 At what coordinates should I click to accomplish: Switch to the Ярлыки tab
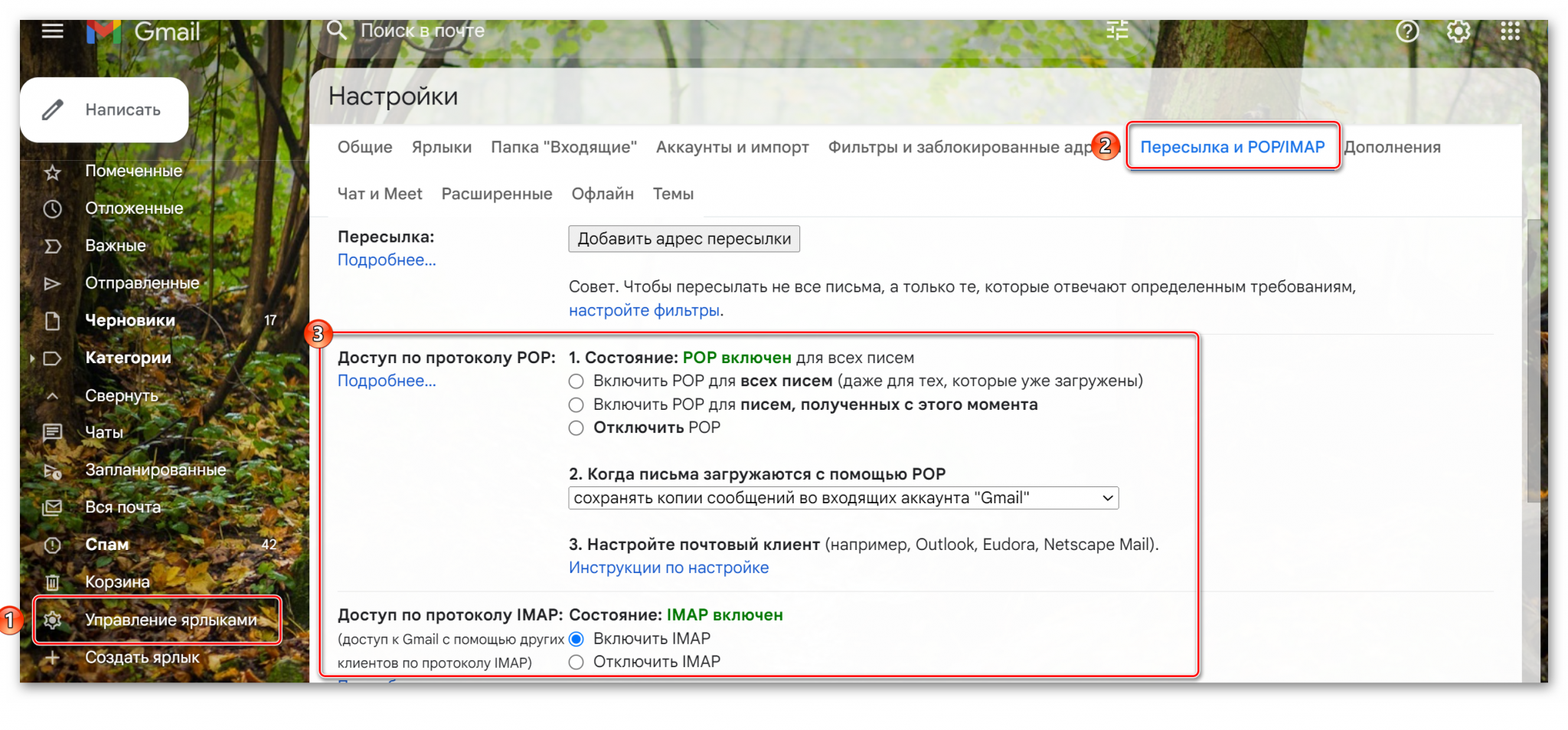(442, 147)
